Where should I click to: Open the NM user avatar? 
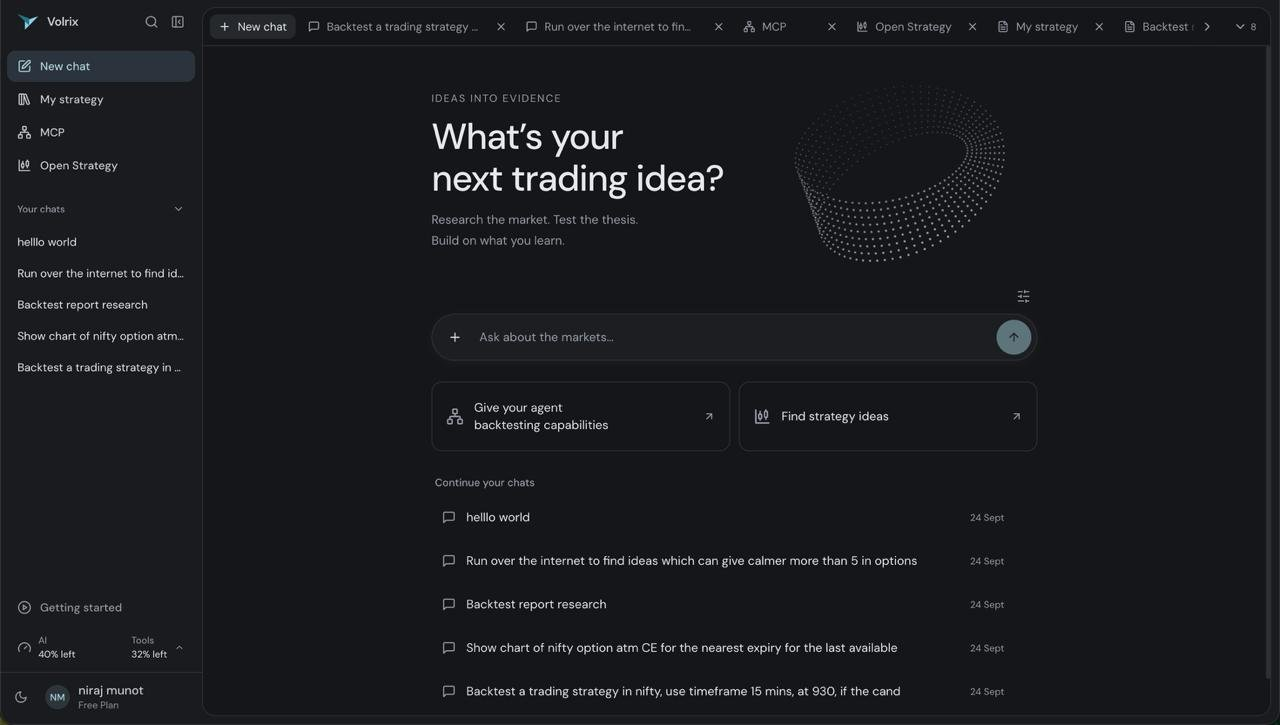pos(57,697)
